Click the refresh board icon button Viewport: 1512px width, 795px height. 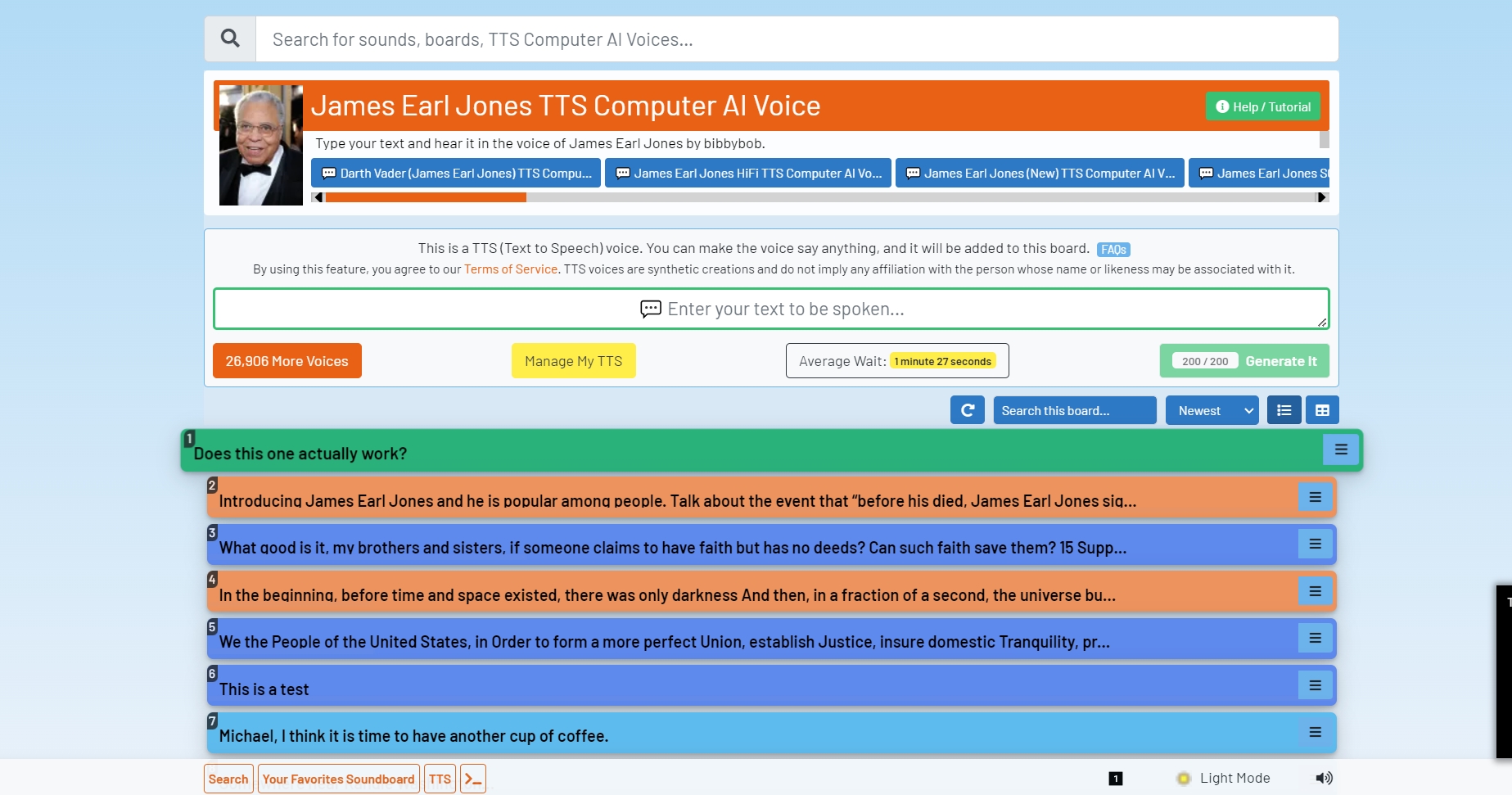coord(967,410)
